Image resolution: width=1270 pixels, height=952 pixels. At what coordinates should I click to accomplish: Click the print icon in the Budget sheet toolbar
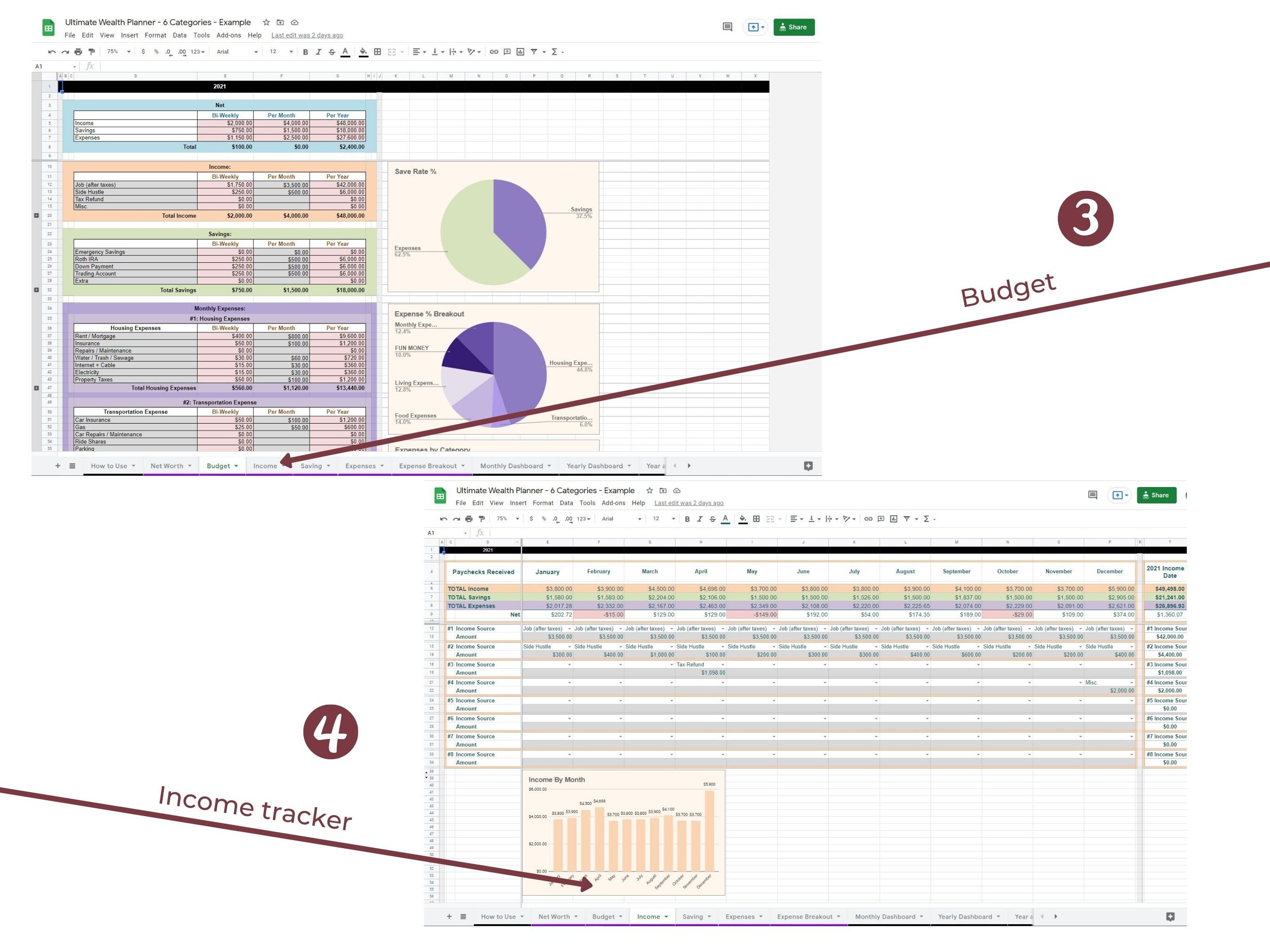click(x=78, y=52)
